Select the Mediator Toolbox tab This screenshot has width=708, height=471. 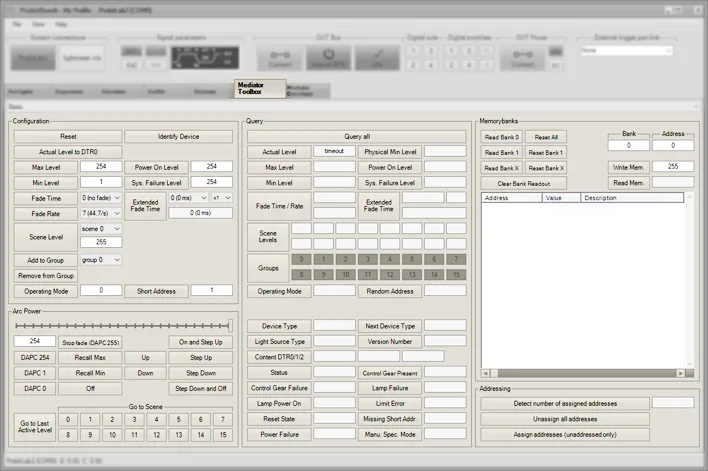tap(260, 89)
